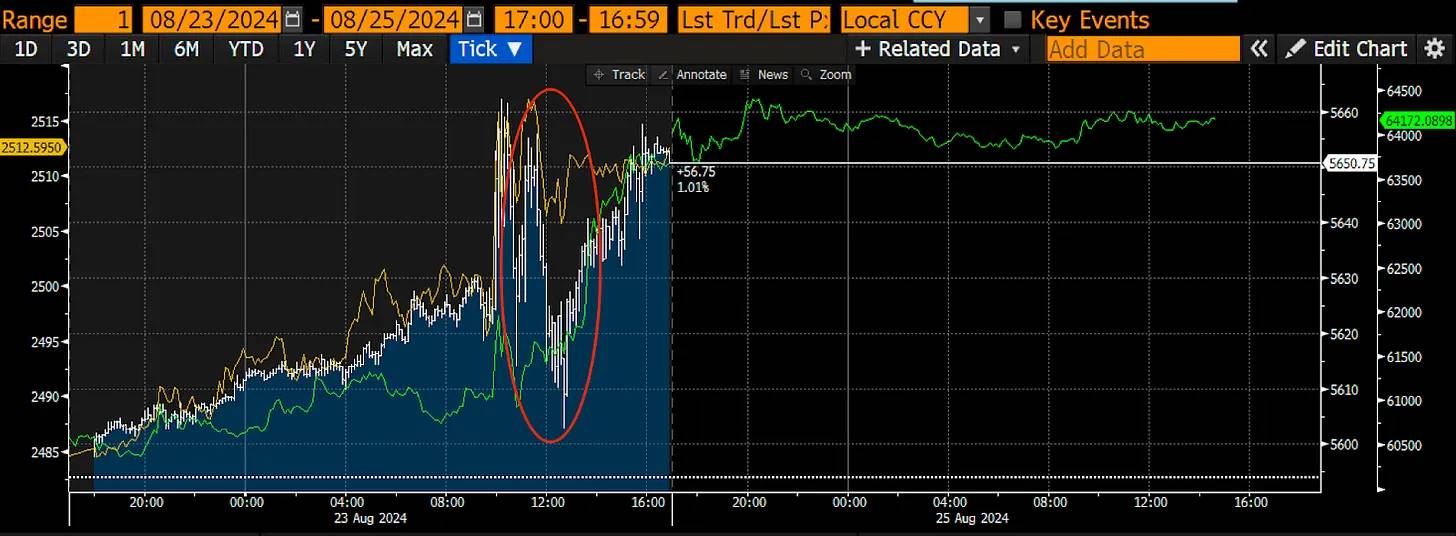
Task: Activate the Zoom tool
Action: [x=826, y=75]
